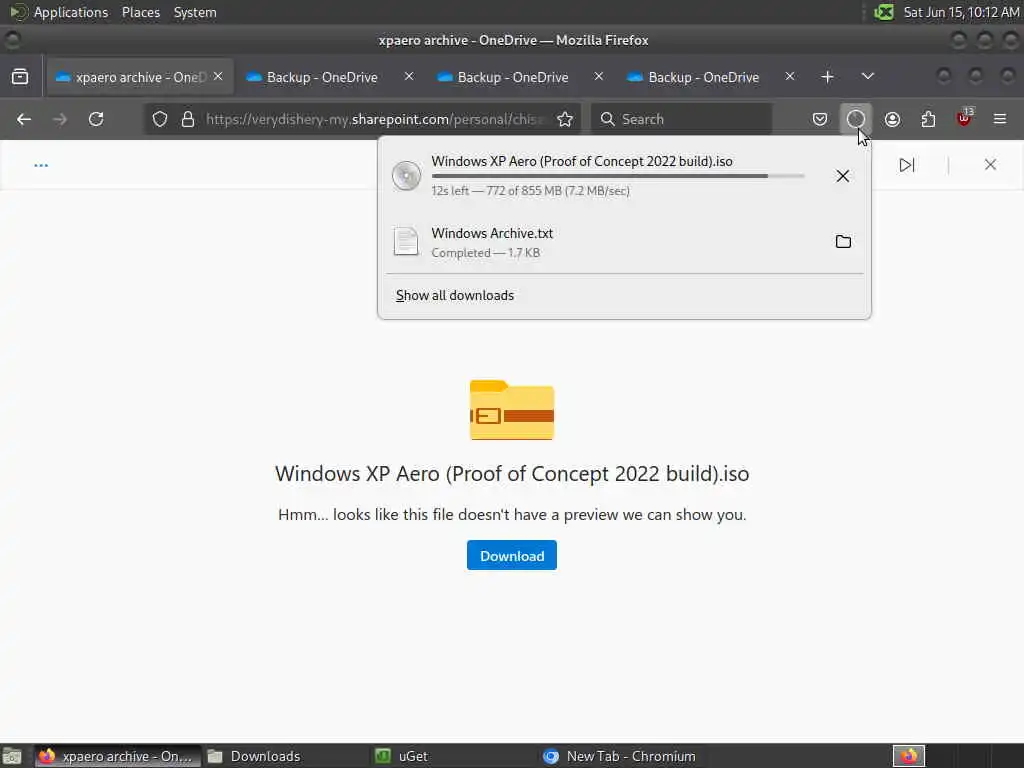Click the '12s left — 772 of 855 MB' status

coord(530,191)
